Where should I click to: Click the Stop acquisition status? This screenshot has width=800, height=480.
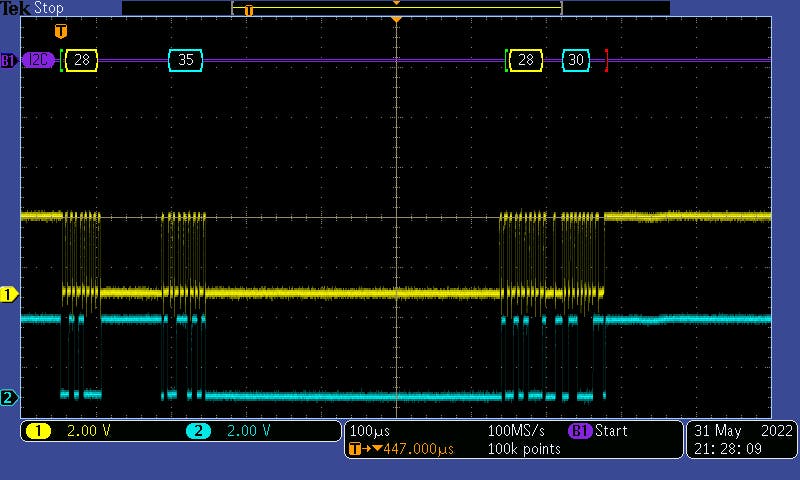[49, 8]
